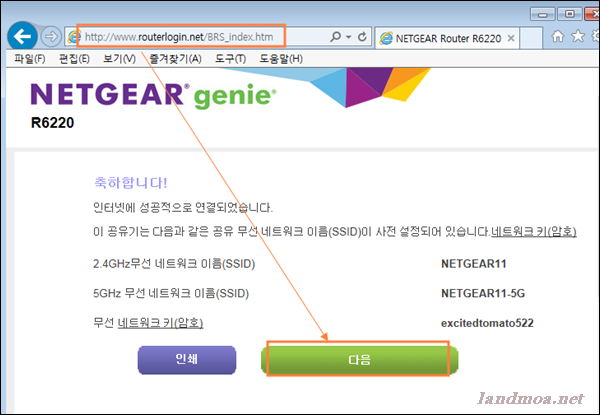The height and width of the screenshot is (415, 600).
Task: Open the 편집(E) menu
Action: pos(74,59)
